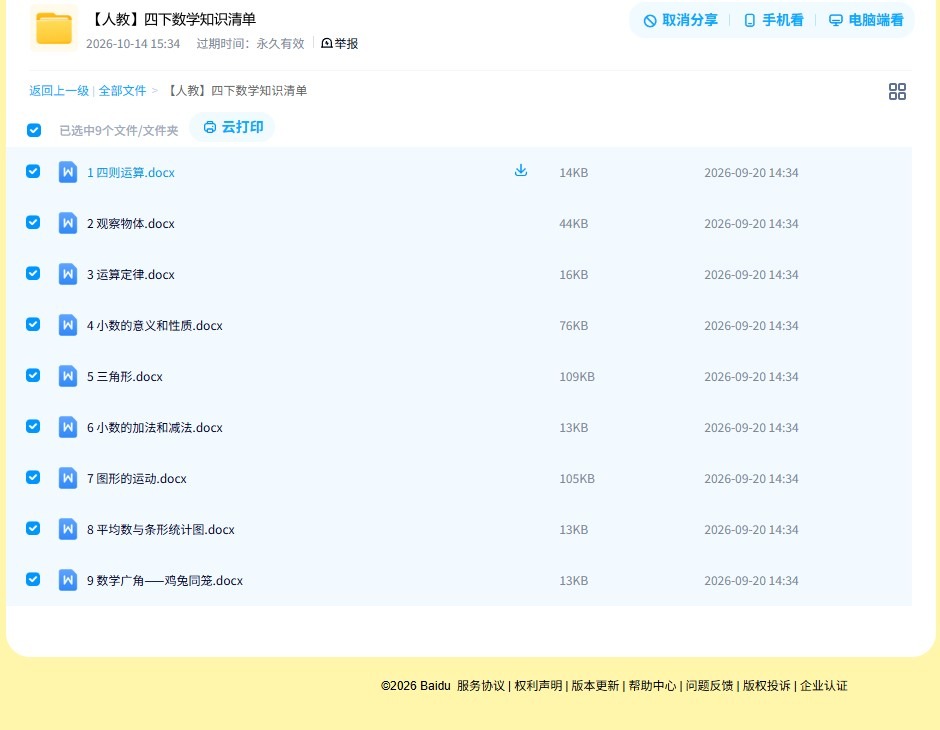940x730 pixels.
Task: Open the 版本更新 footer link
Action: [595, 686]
